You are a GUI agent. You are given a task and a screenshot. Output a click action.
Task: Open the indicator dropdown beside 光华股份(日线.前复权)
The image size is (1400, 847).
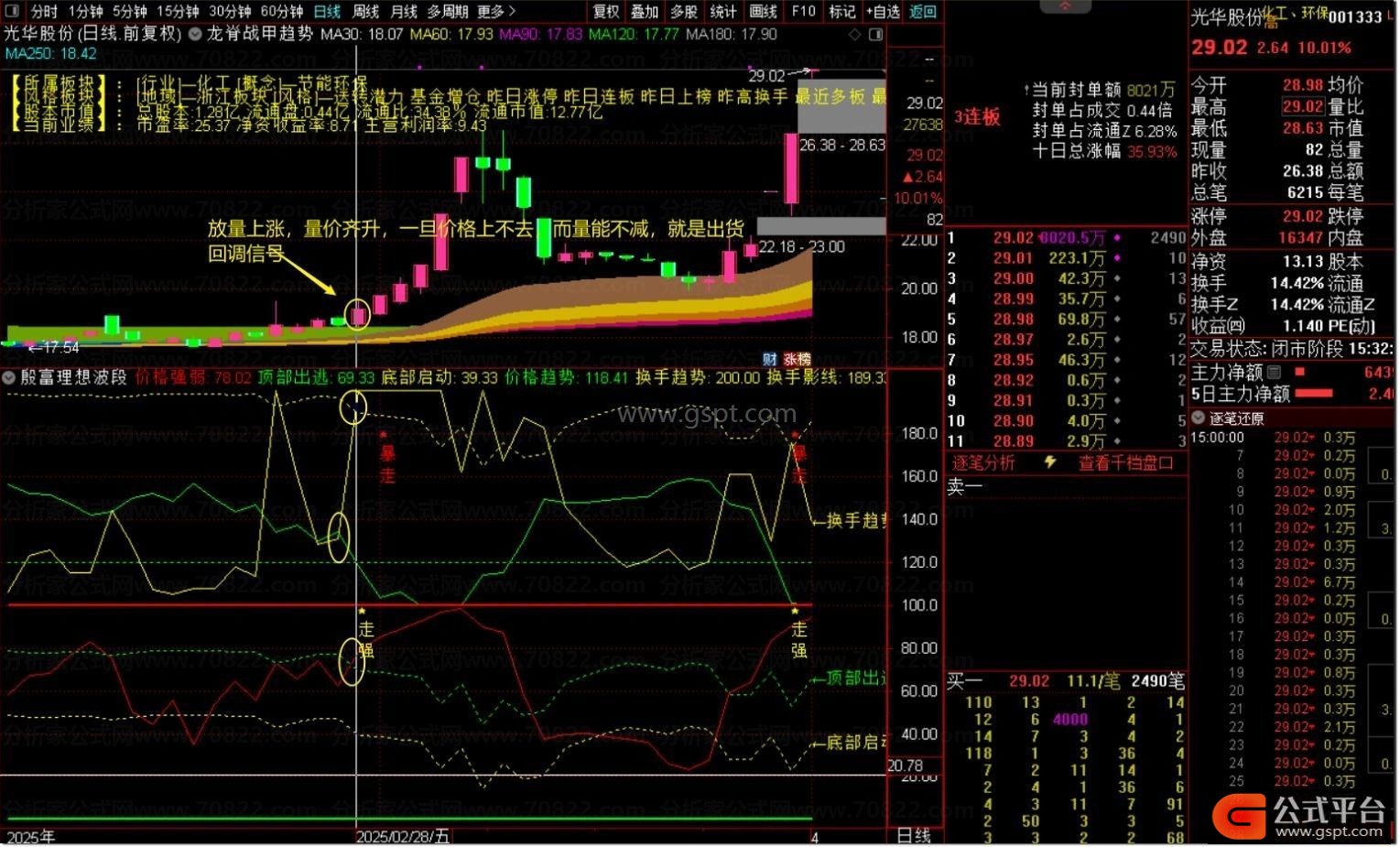click(x=194, y=34)
